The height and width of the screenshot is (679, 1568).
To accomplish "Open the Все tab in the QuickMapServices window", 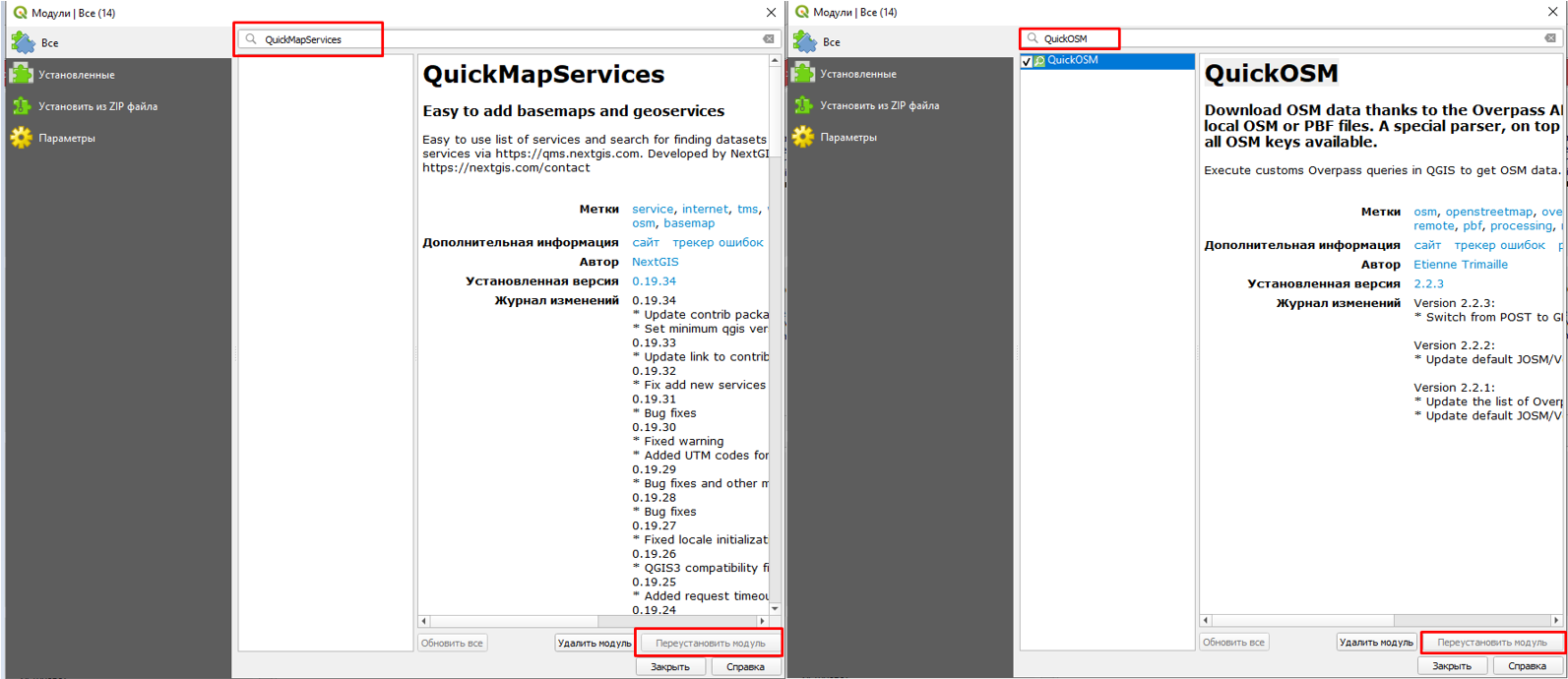I will (x=49, y=43).
